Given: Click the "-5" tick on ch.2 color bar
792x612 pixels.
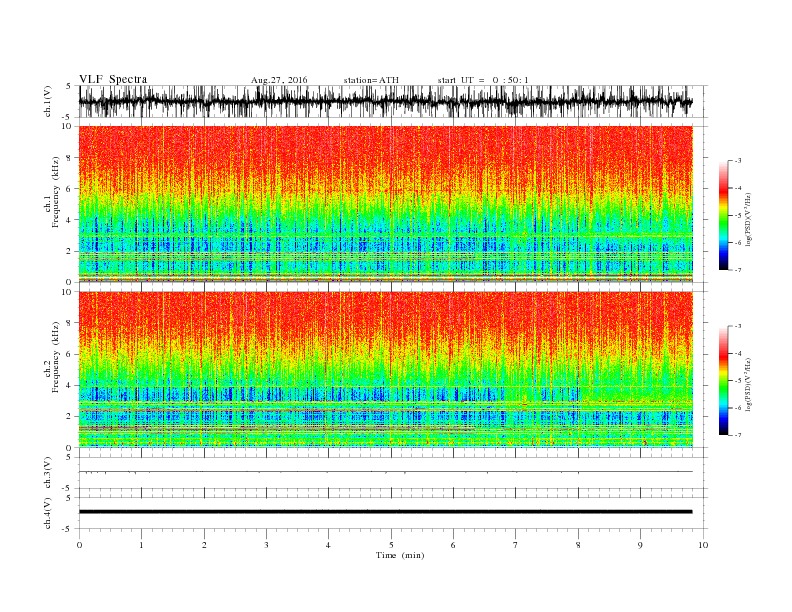Looking at the screenshot, I should 737,381.
